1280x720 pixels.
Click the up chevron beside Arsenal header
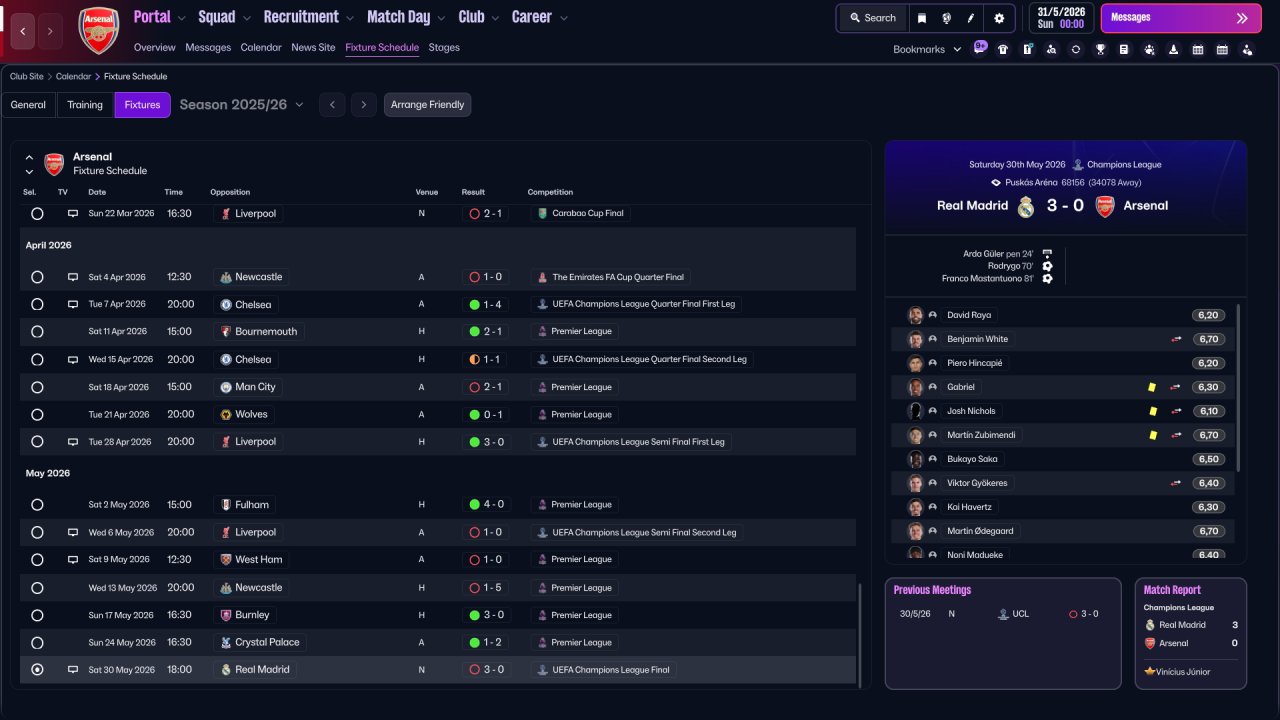pyautogui.click(x=29, y=157)
